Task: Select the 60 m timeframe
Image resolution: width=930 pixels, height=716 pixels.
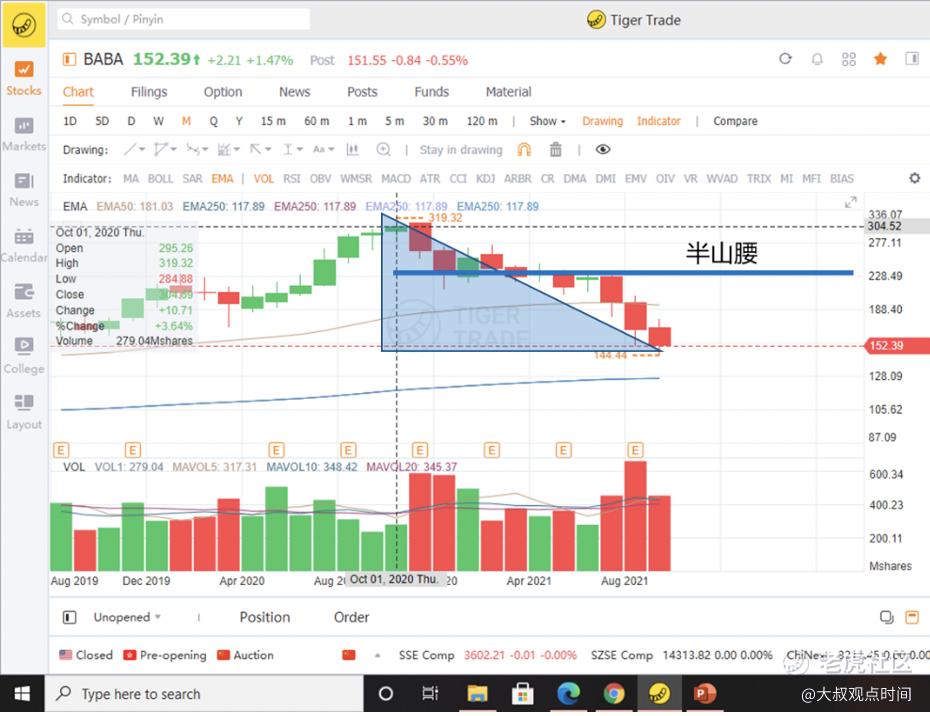Action: click(x=317, y=121)
